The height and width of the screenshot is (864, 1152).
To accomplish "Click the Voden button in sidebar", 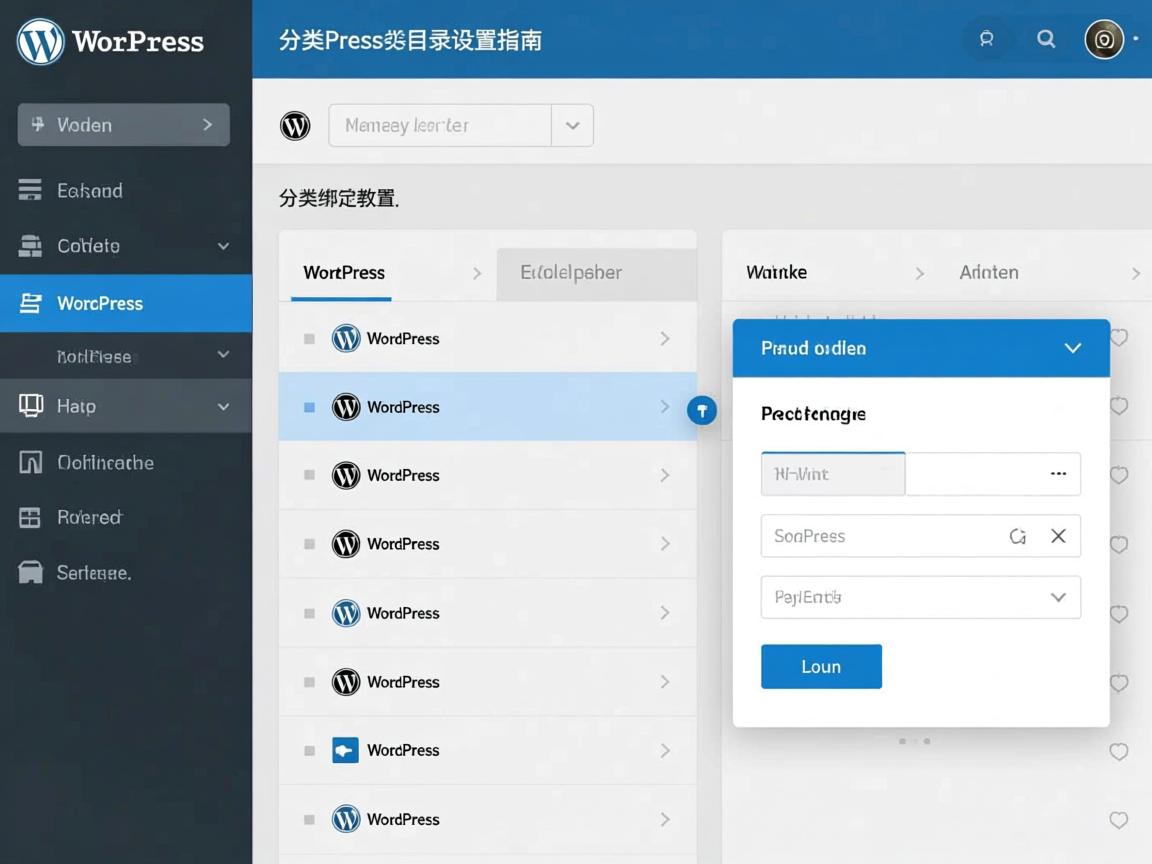I will click(124, 125).
